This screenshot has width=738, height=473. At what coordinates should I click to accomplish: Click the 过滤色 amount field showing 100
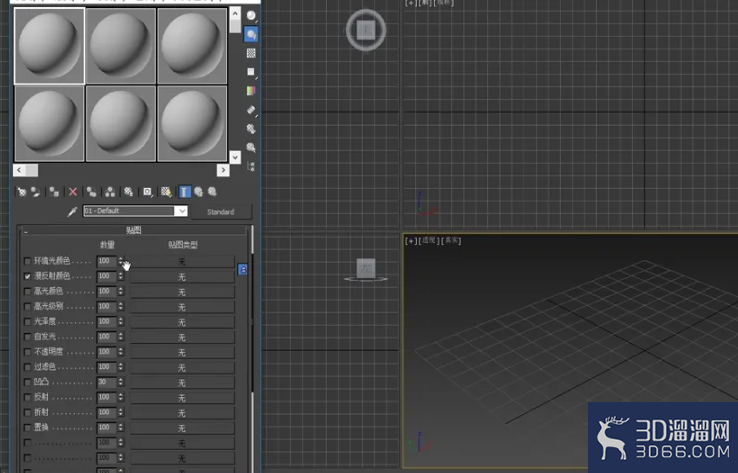(x=107, y=367)
